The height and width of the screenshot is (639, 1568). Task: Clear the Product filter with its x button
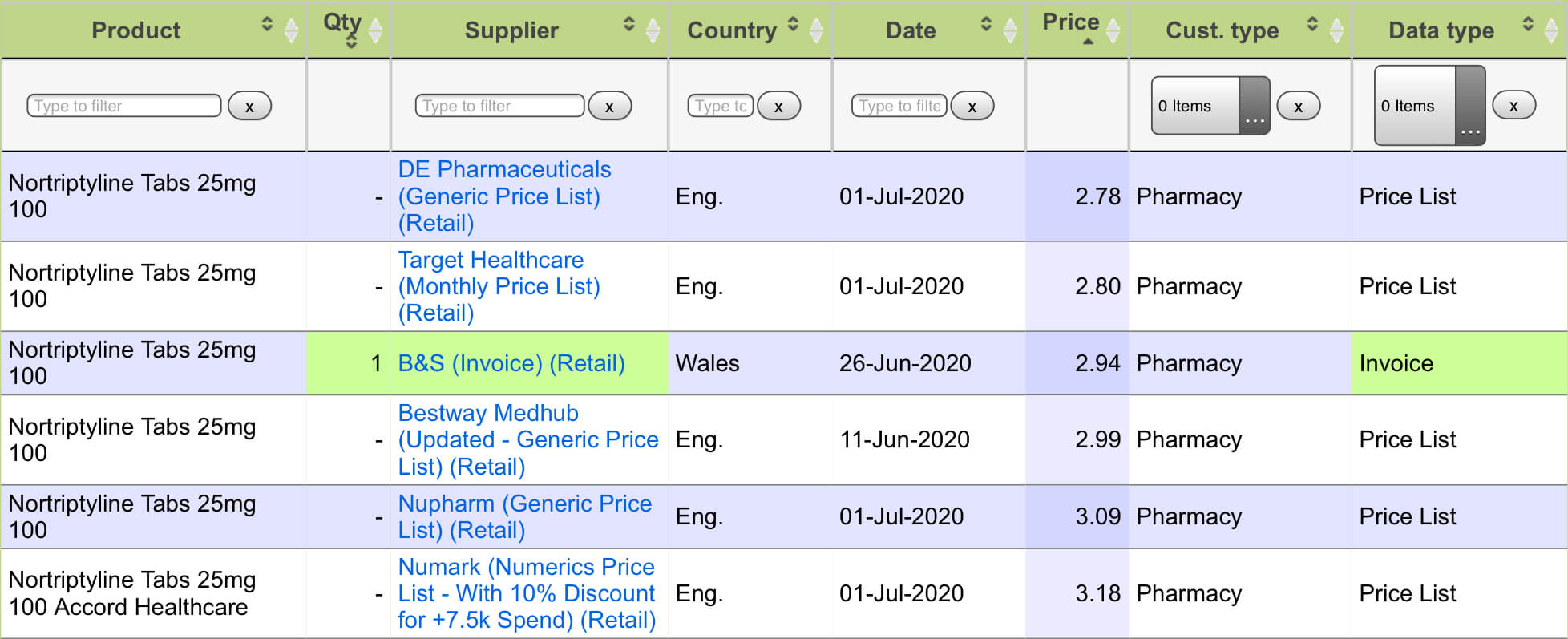click(249, 106)
